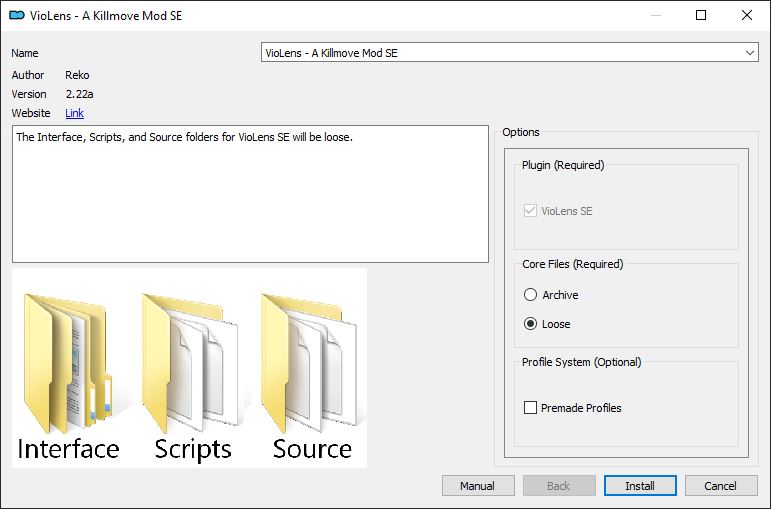
Task: Click the Source folder image
Action: coord(311,364)
